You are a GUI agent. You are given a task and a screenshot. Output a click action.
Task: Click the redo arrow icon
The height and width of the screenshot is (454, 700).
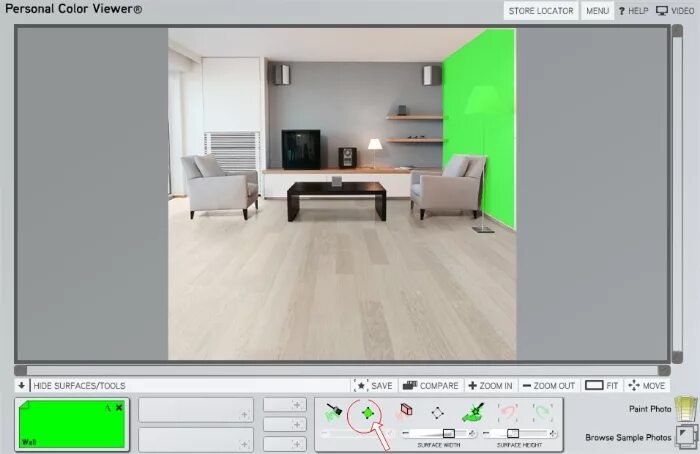[x=542, y=412]
